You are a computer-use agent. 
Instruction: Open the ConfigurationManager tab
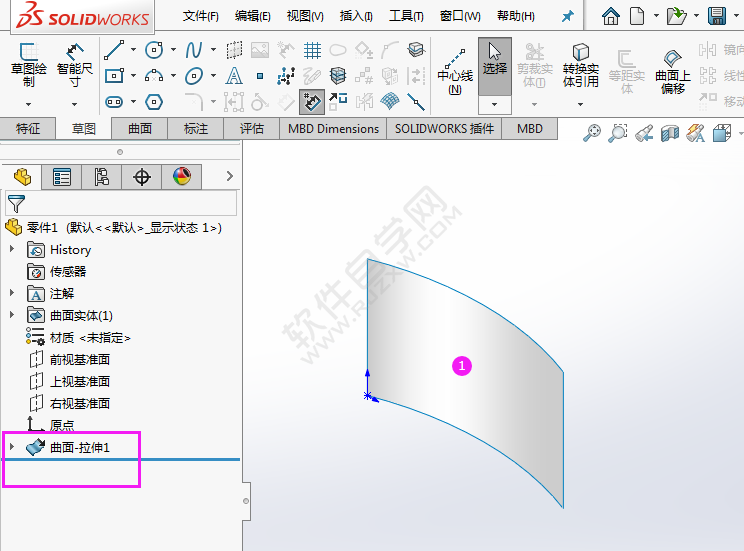102,177
